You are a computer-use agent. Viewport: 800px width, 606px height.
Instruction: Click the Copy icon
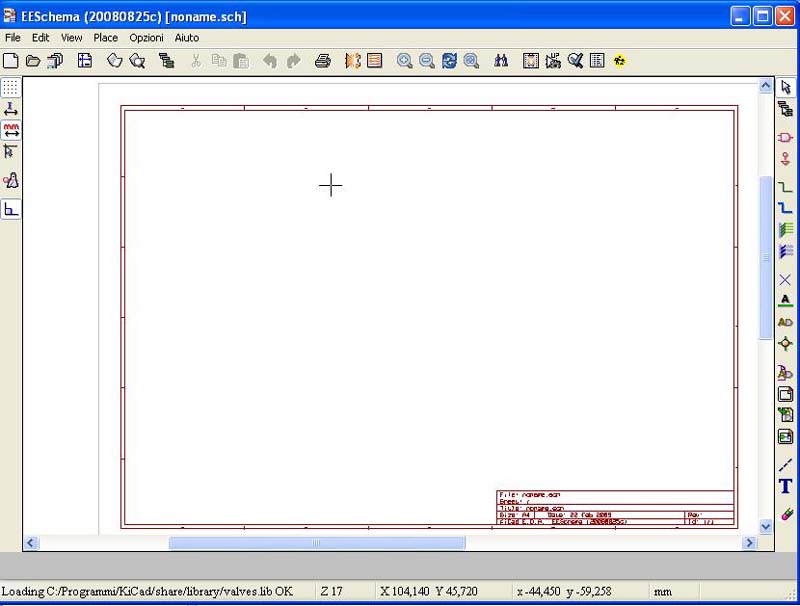tap(219, 61)
